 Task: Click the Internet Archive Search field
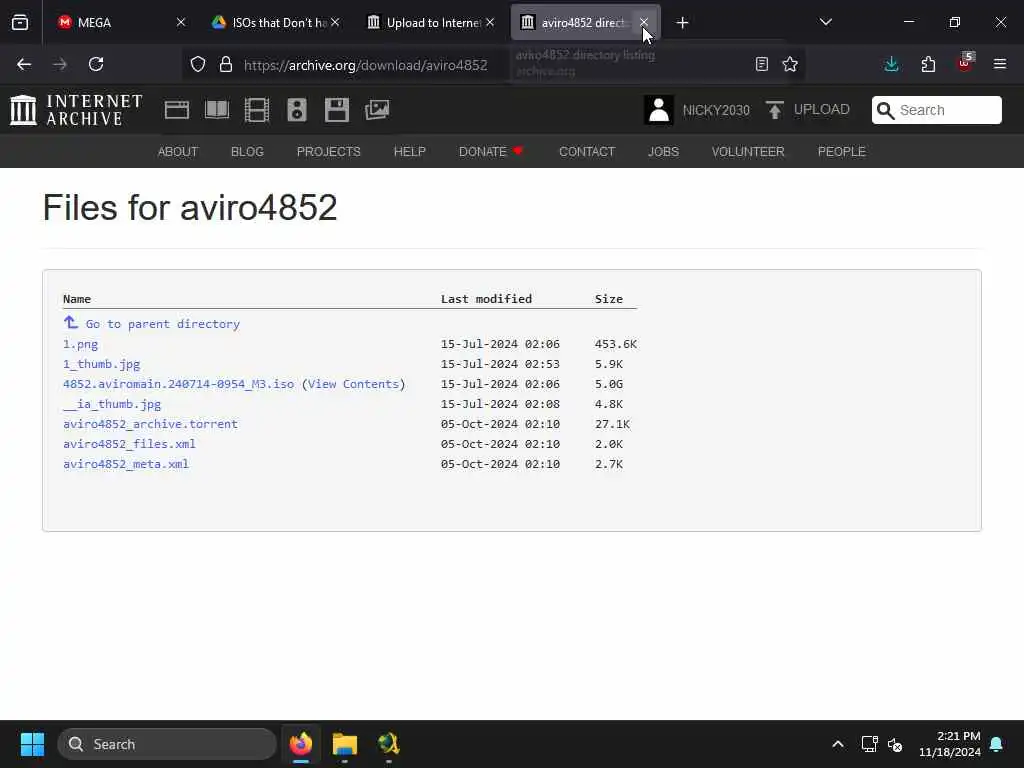click(936, 110)
